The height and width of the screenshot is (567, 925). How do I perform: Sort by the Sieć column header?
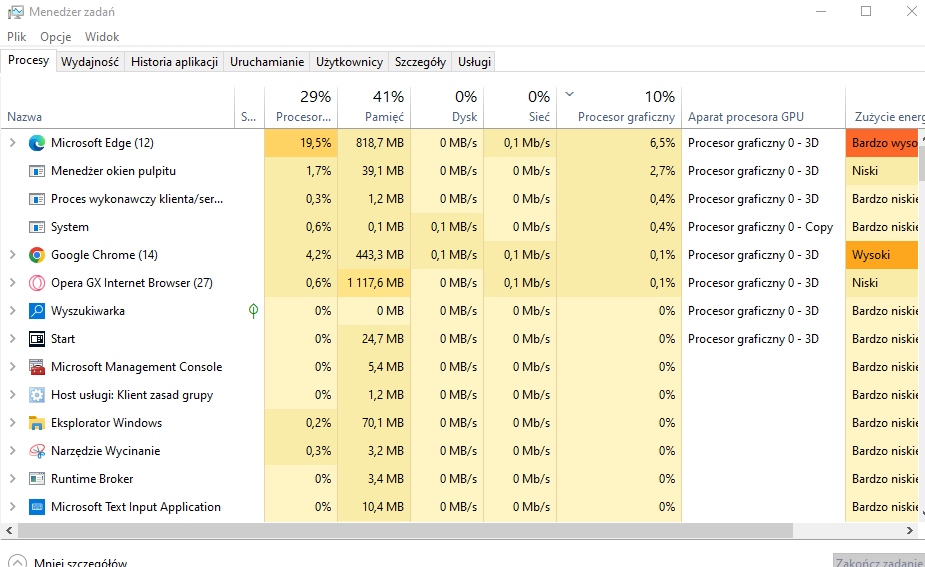point(520,107)
